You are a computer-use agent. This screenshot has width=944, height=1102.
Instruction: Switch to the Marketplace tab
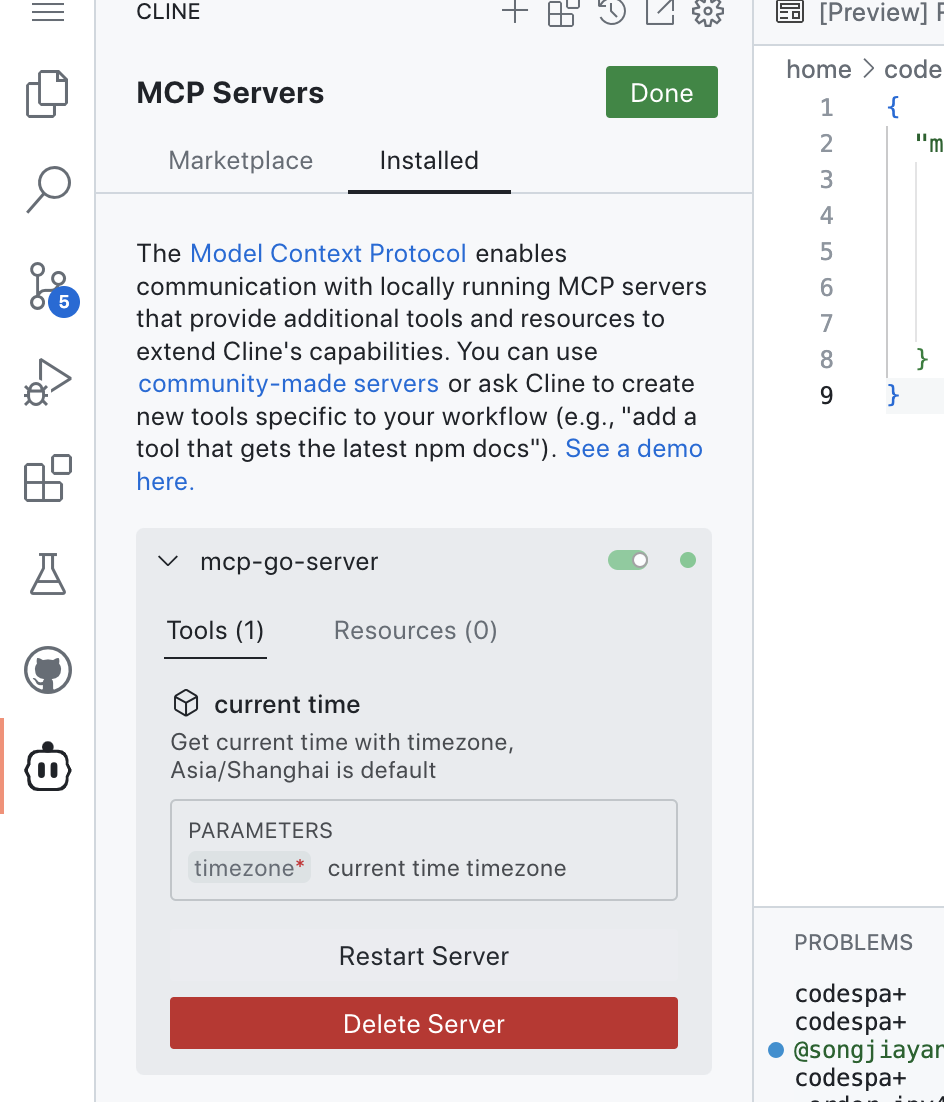[240, 160]
